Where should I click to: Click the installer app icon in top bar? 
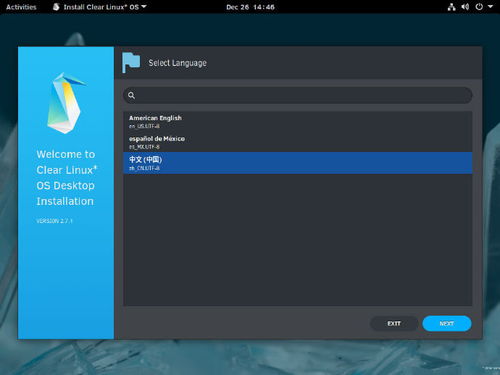56,7
